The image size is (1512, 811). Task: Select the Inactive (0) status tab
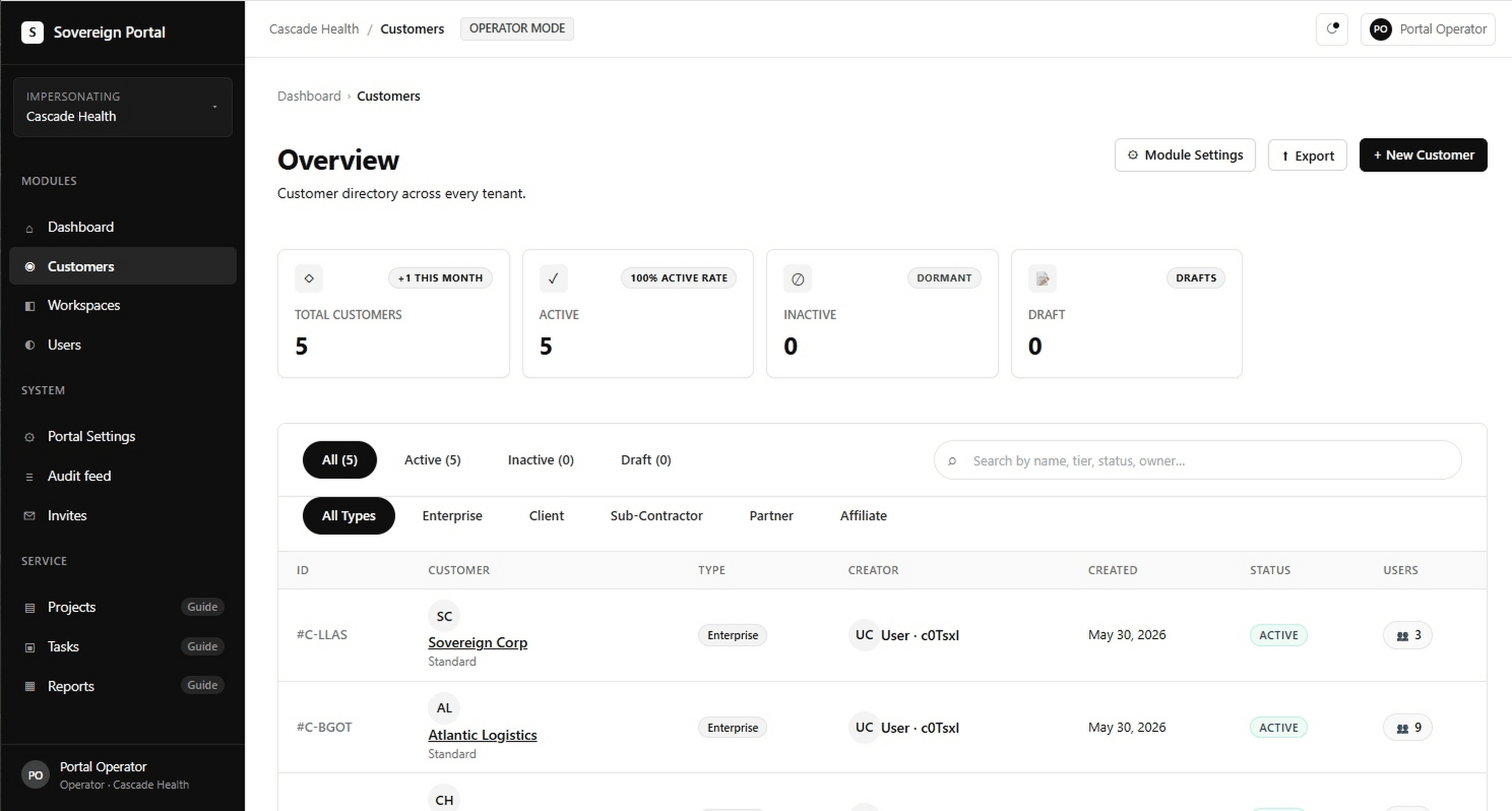(x=541, y=460)
